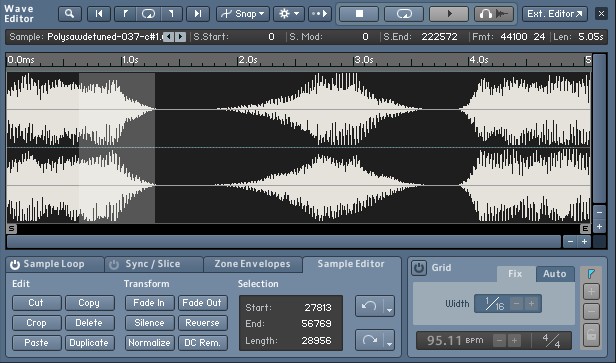The width and height of the screenshot is (616, 363).
Task: Click the loop jump icon in navigation group
Action: [148, 14]
